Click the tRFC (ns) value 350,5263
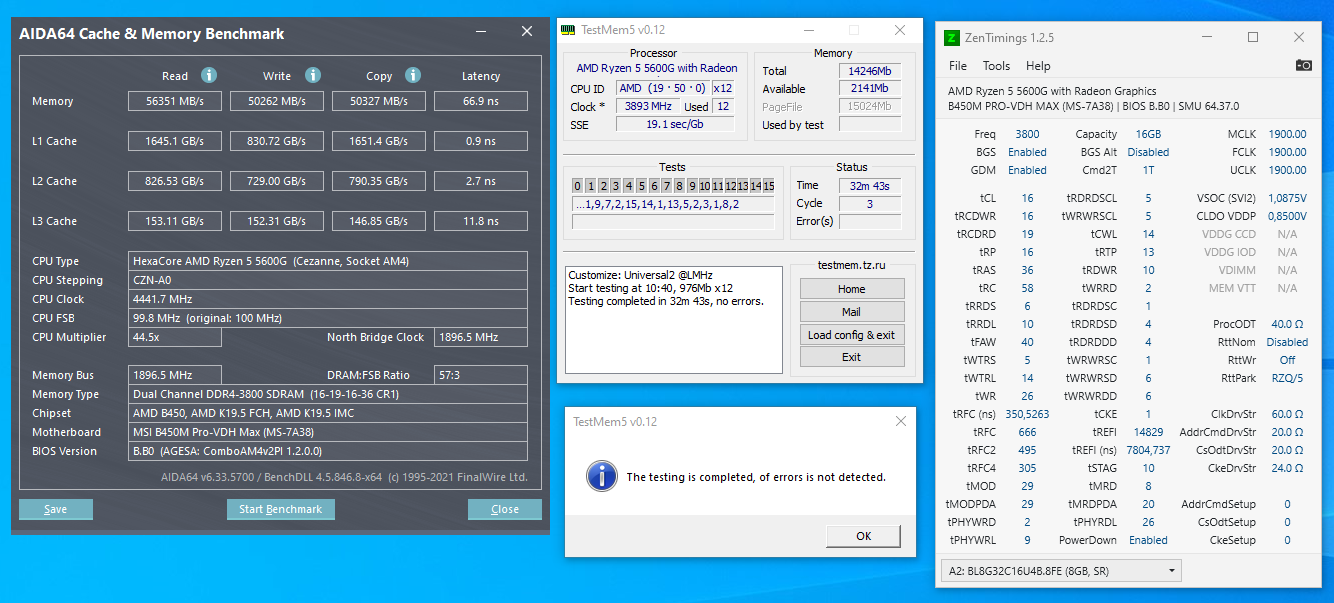Viewport: 1334px width, 603px height. (1027, 414)
